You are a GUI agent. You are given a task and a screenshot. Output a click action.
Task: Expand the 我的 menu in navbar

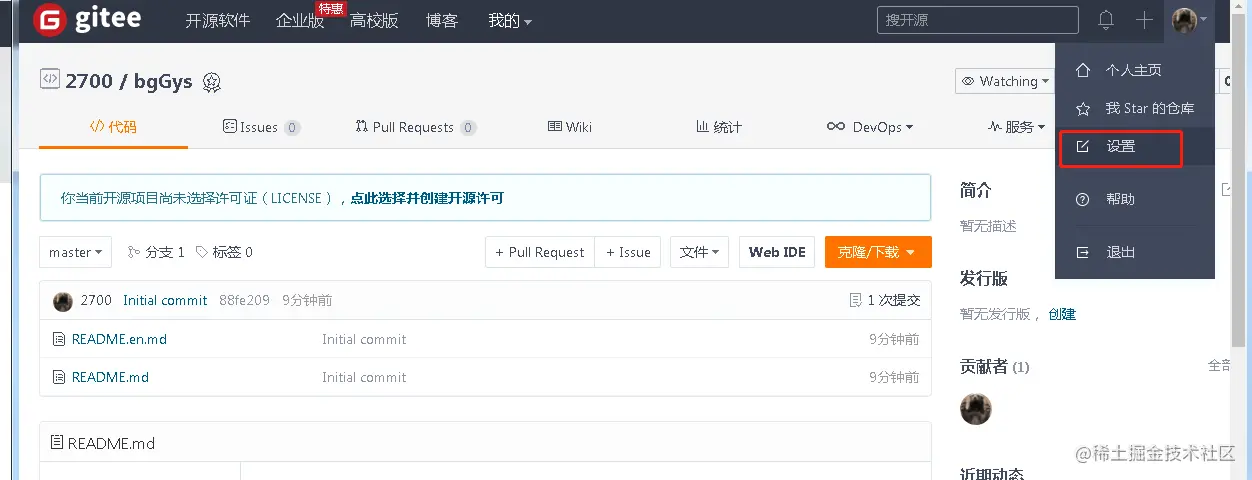[510, 21]
